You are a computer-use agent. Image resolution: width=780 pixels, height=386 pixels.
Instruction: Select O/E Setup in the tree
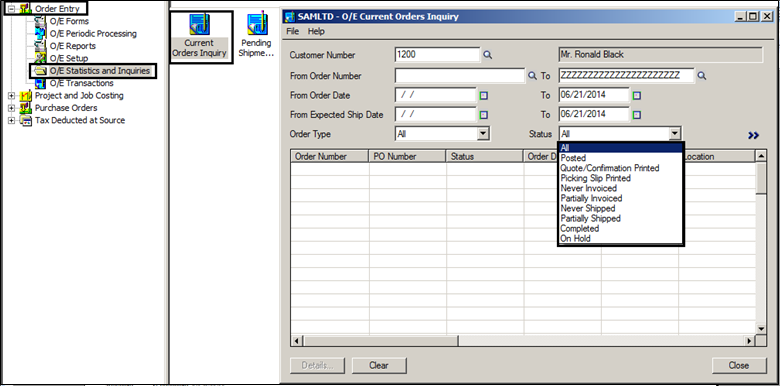click(x=69, y=58)
